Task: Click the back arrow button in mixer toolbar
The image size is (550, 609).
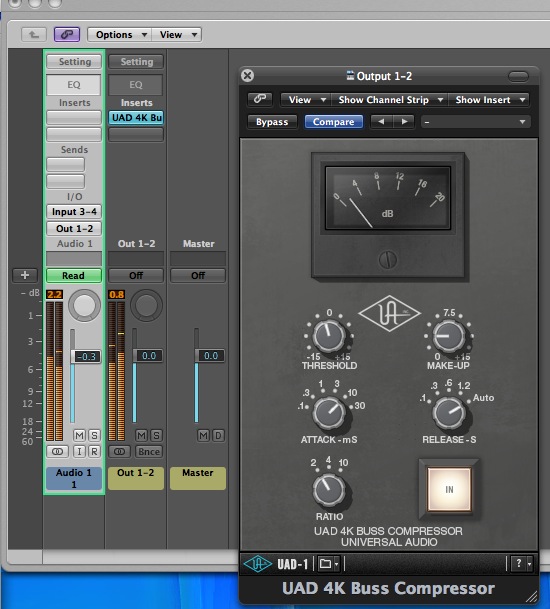Action: 34,35
